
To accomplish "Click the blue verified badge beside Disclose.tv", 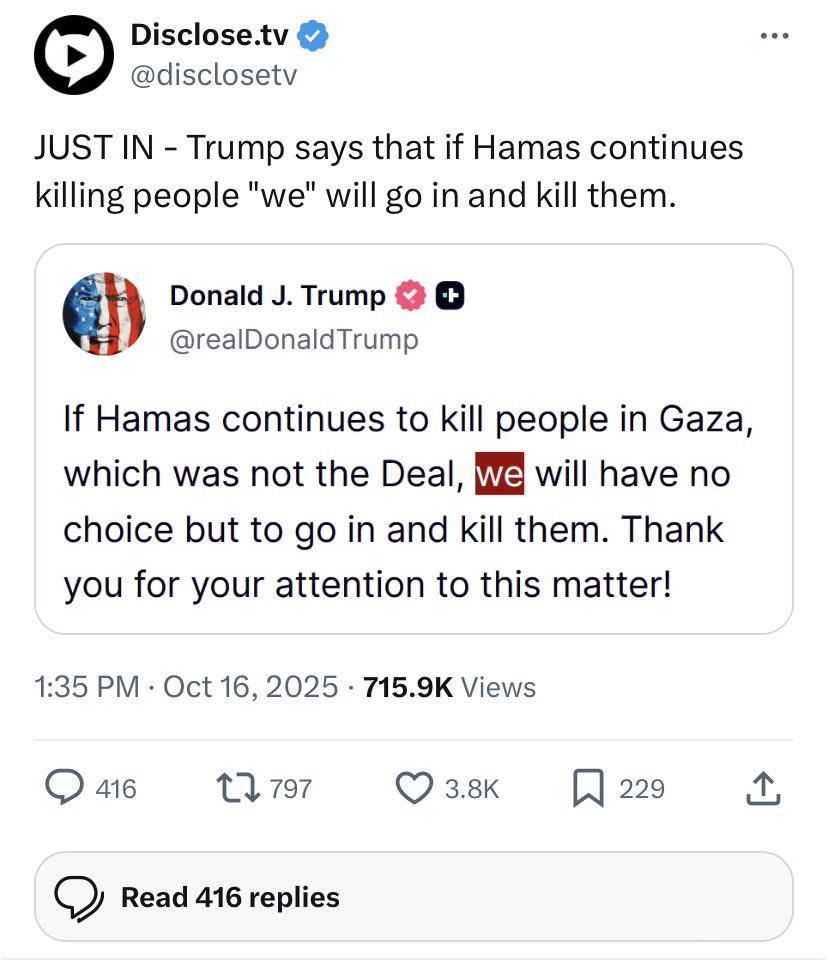I will coord(314,37).
